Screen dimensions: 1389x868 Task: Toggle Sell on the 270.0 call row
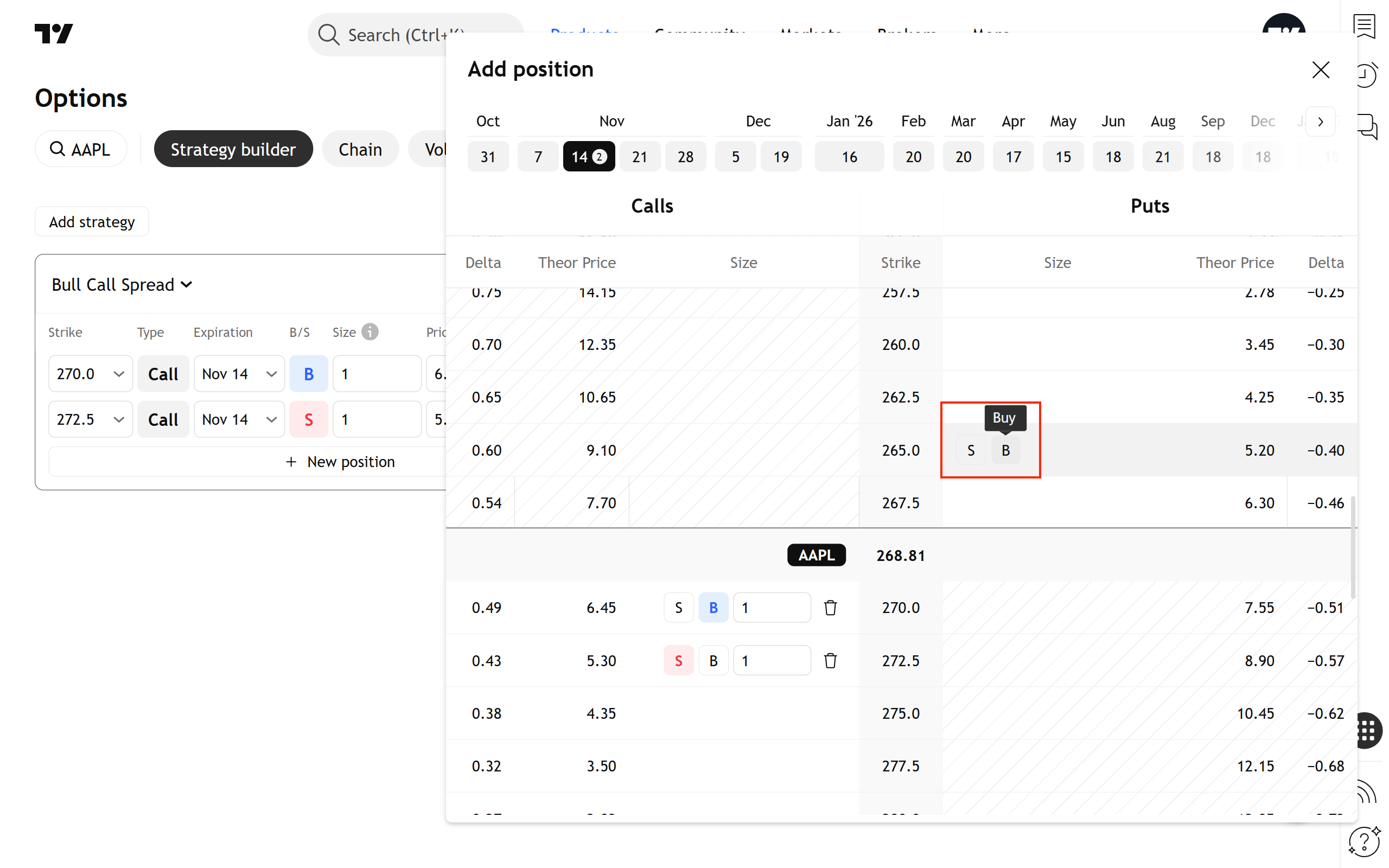click(678, 608)
